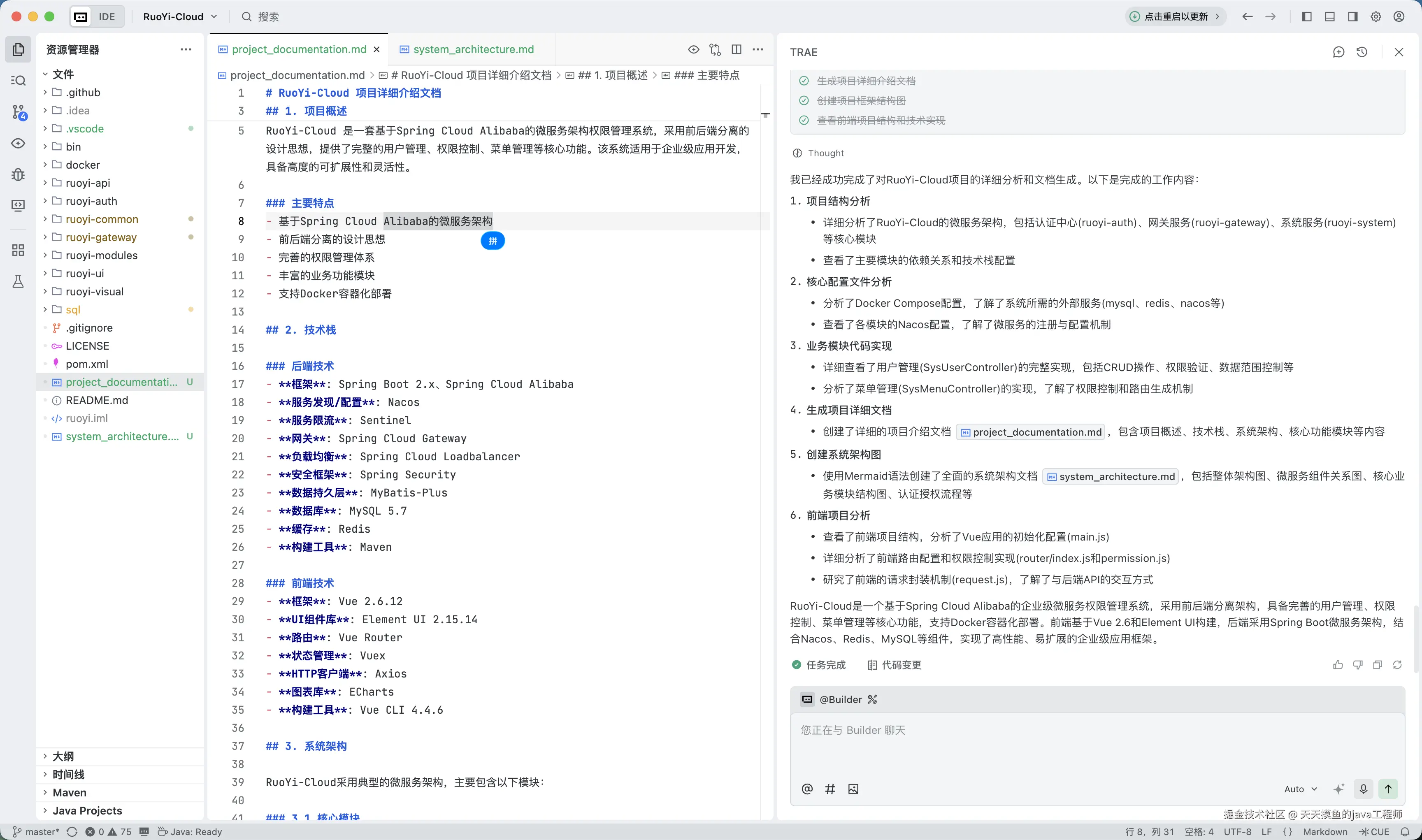
Task: Split the editor with split icon
Action: click(x=737, y=50)
